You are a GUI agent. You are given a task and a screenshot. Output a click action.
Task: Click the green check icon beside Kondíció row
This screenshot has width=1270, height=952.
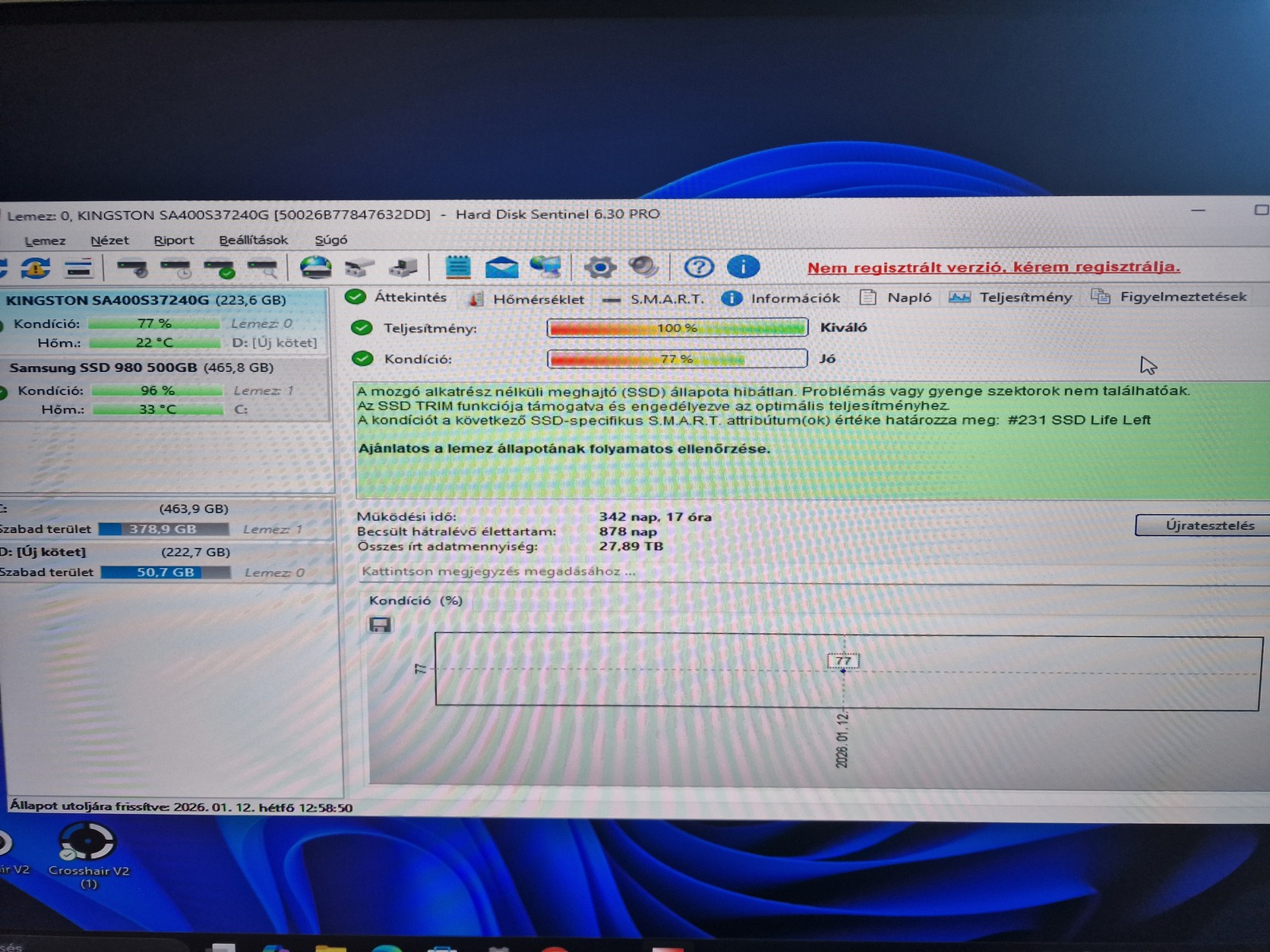[362, 358]
